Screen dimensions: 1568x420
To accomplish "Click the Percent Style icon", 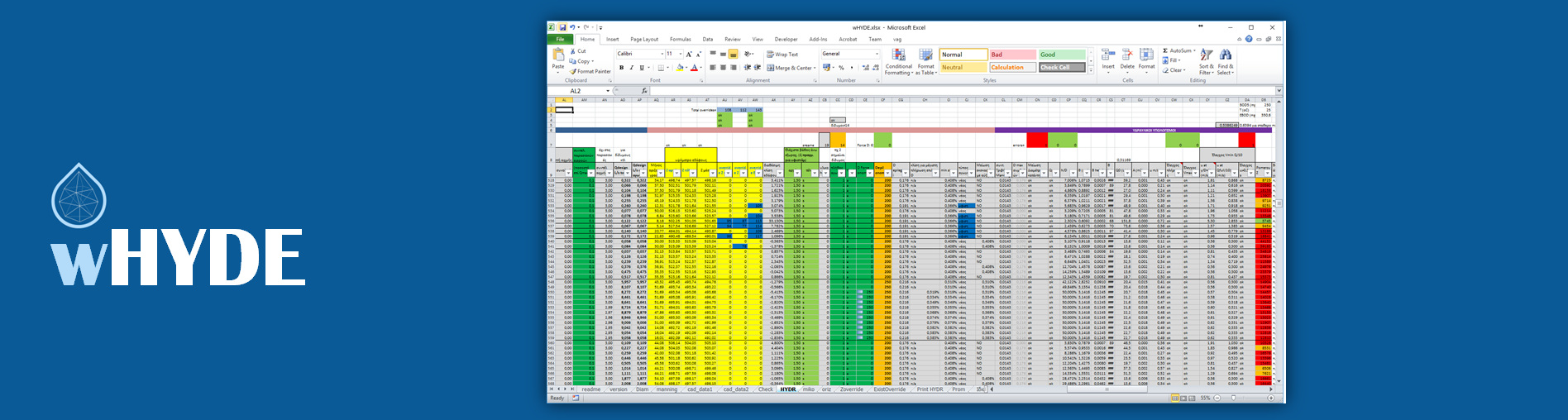I will pyautogui.click(x=841, y=68).
